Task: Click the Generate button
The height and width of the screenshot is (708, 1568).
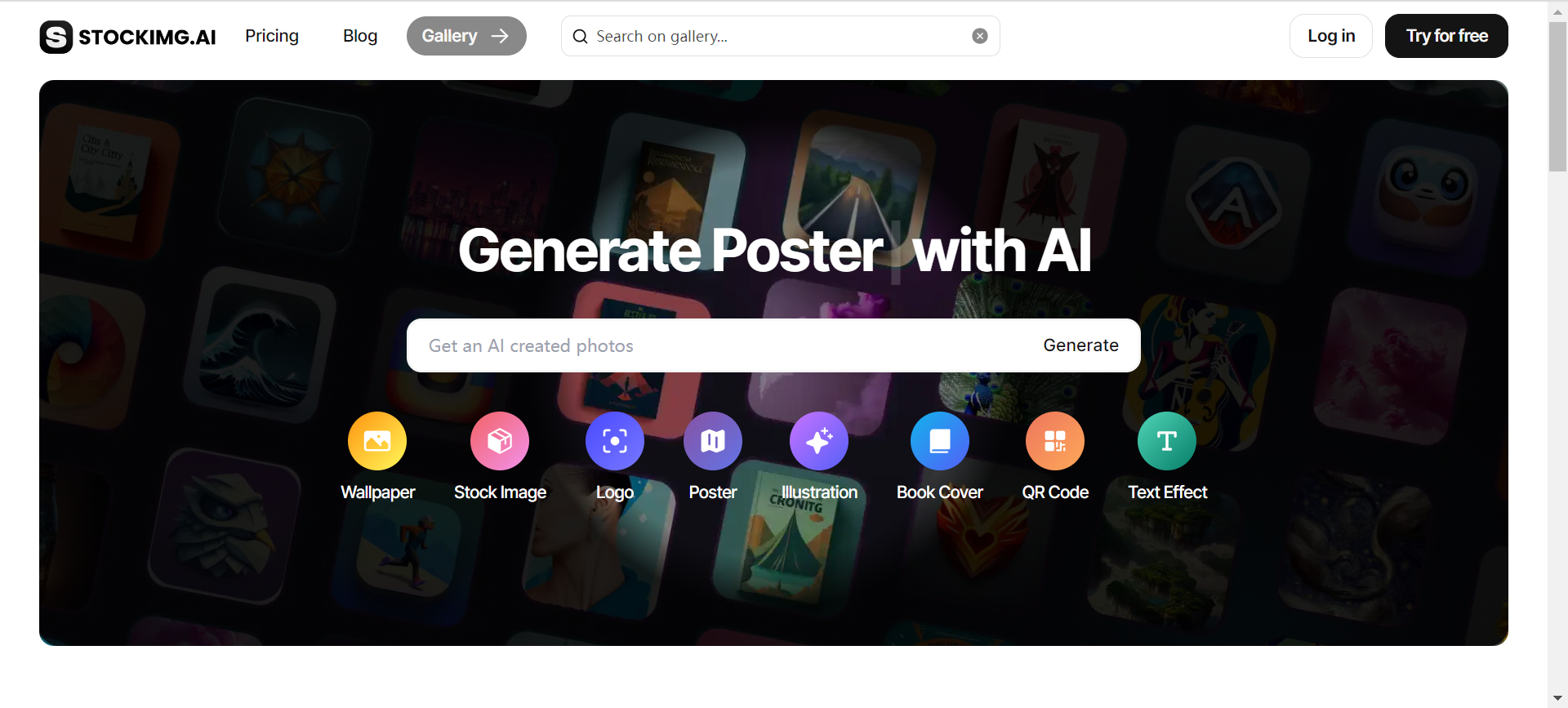Action: pyautogui.click(x=1080, y=345)
